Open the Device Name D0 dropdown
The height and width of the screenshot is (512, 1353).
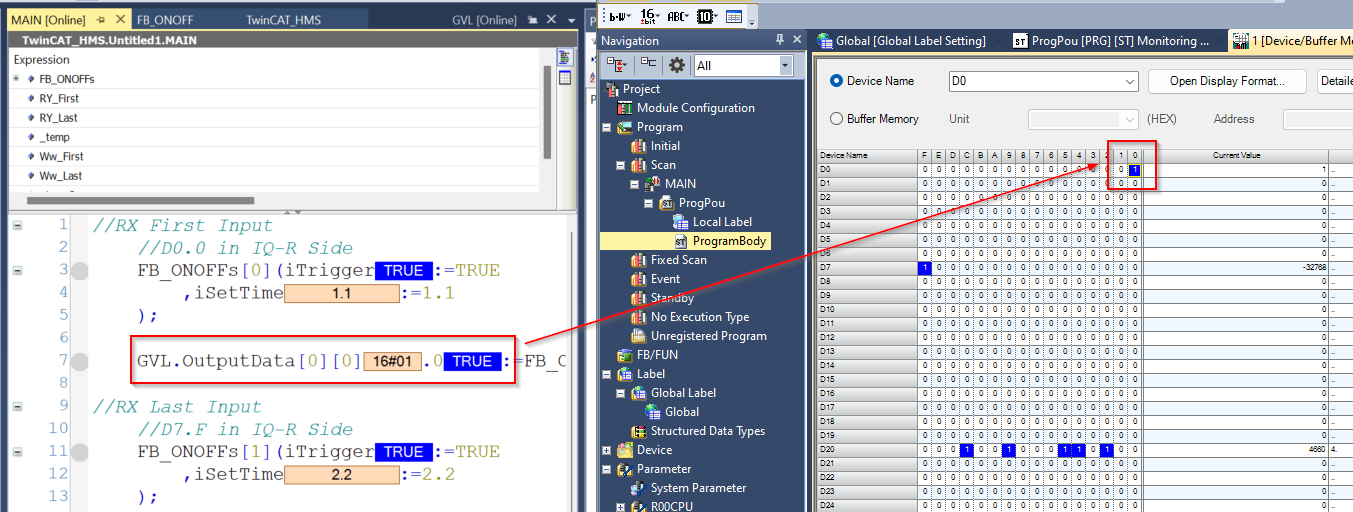1130,81
